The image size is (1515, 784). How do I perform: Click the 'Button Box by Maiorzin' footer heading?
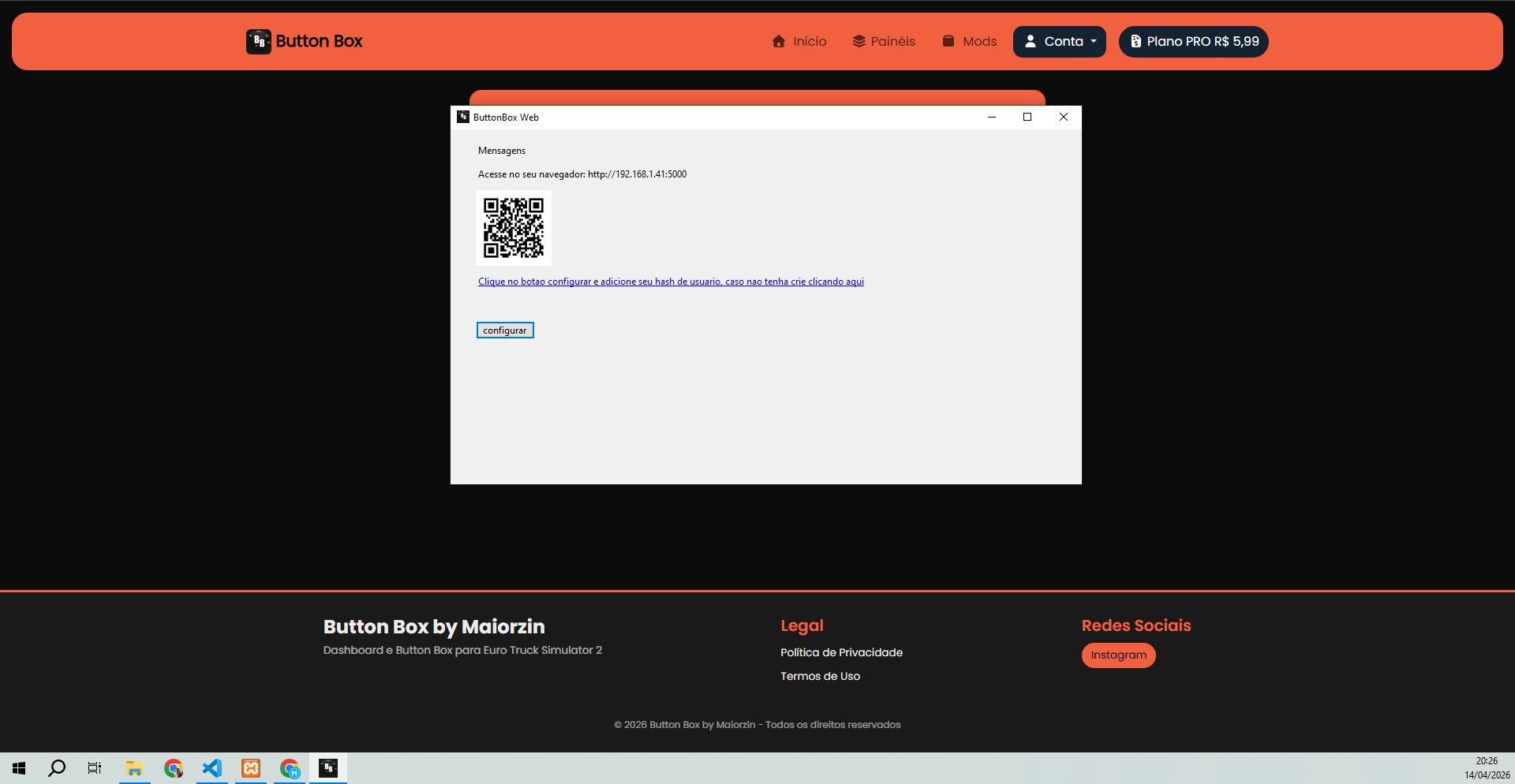point(434,627)
